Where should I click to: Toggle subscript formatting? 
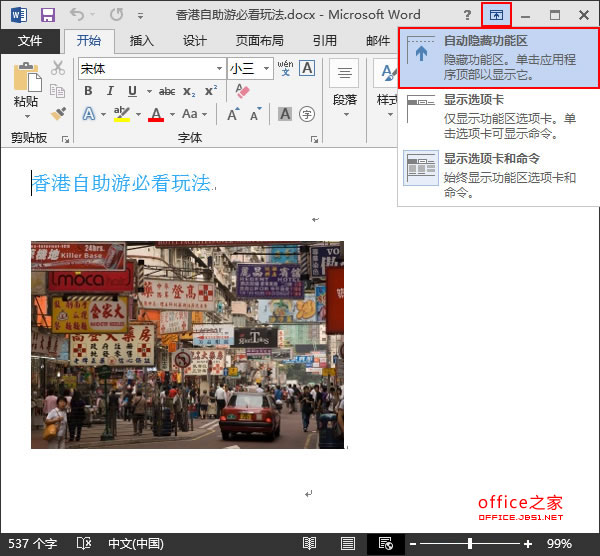pyautogui.click(x=190, y=91)
